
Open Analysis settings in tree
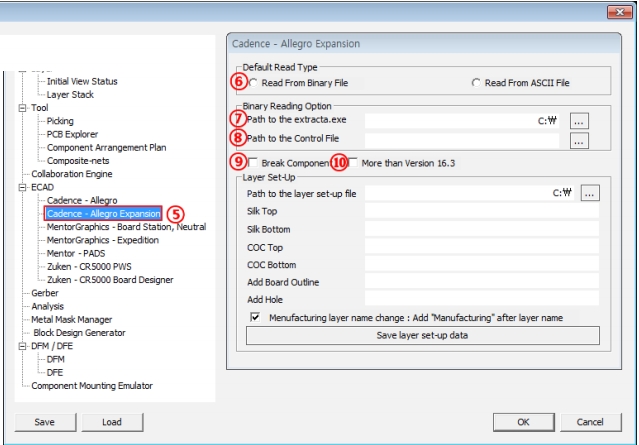(x=47, y=306)
